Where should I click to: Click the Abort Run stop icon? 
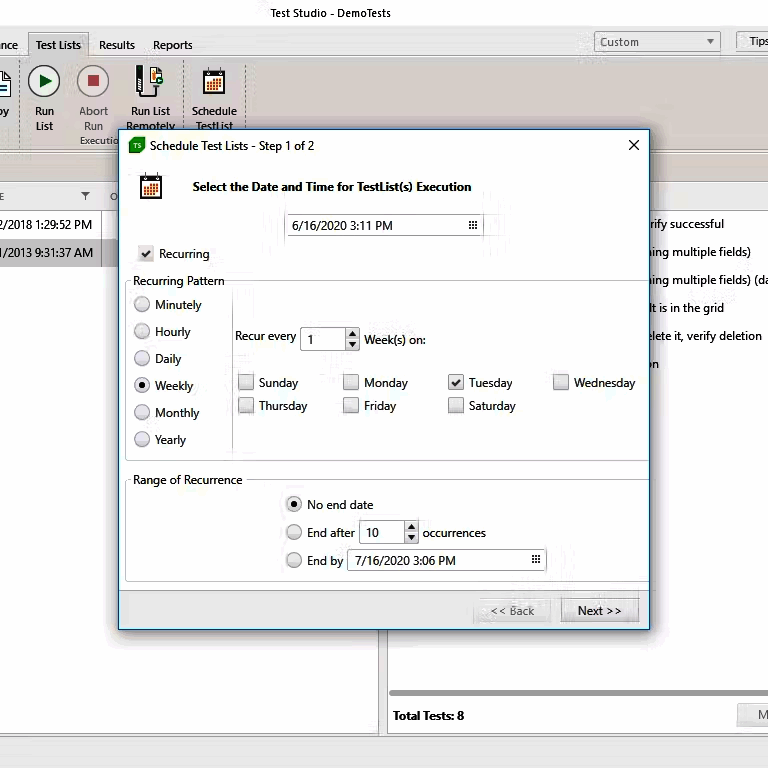(93, 81)
